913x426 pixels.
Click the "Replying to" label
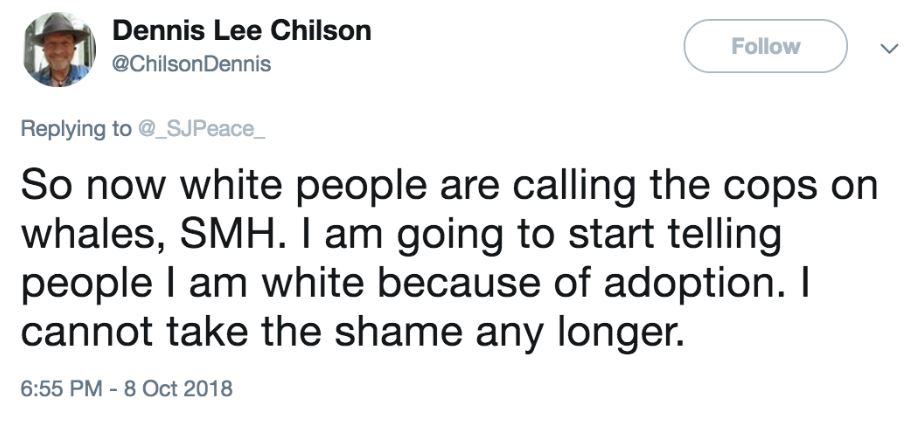tap(74, 128)
